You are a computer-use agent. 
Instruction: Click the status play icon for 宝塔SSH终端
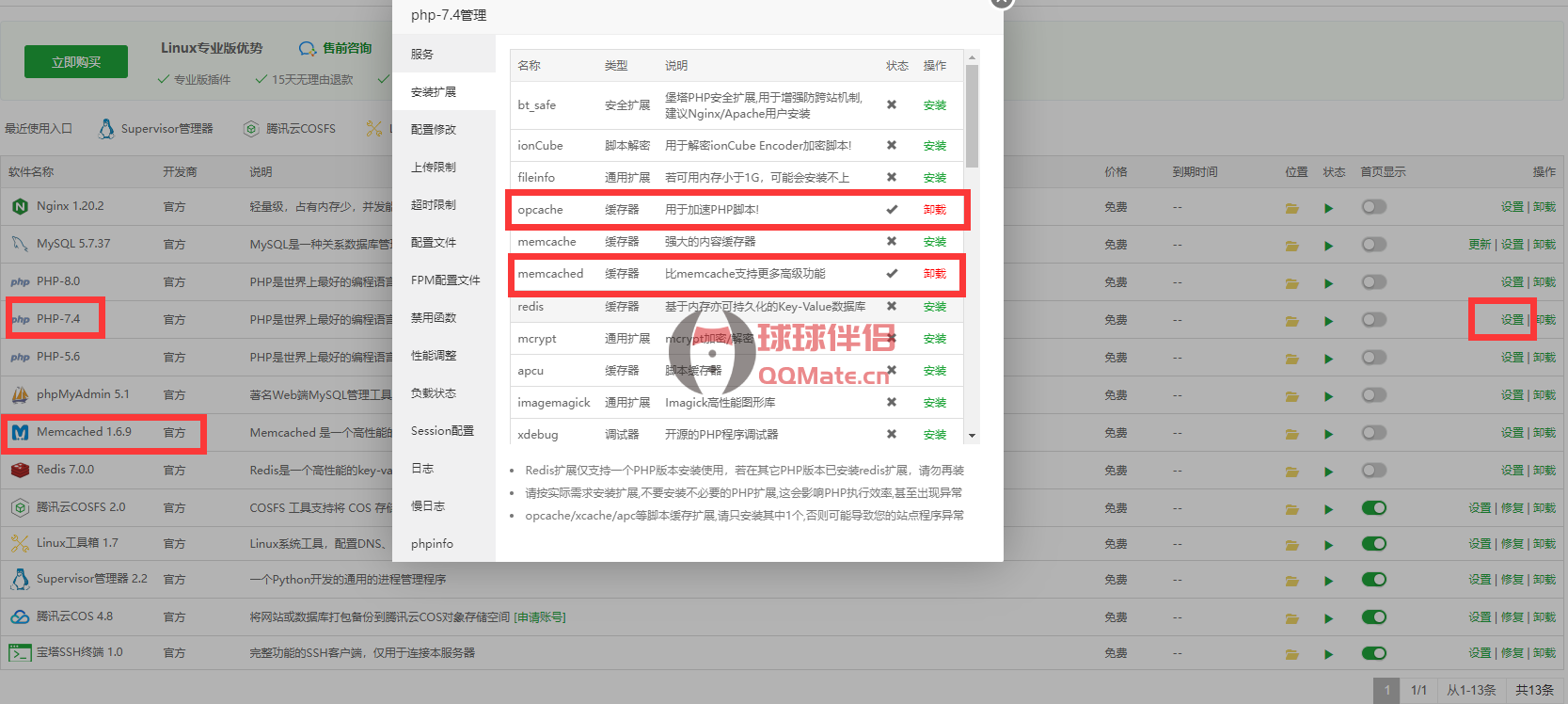(1329, 654)
